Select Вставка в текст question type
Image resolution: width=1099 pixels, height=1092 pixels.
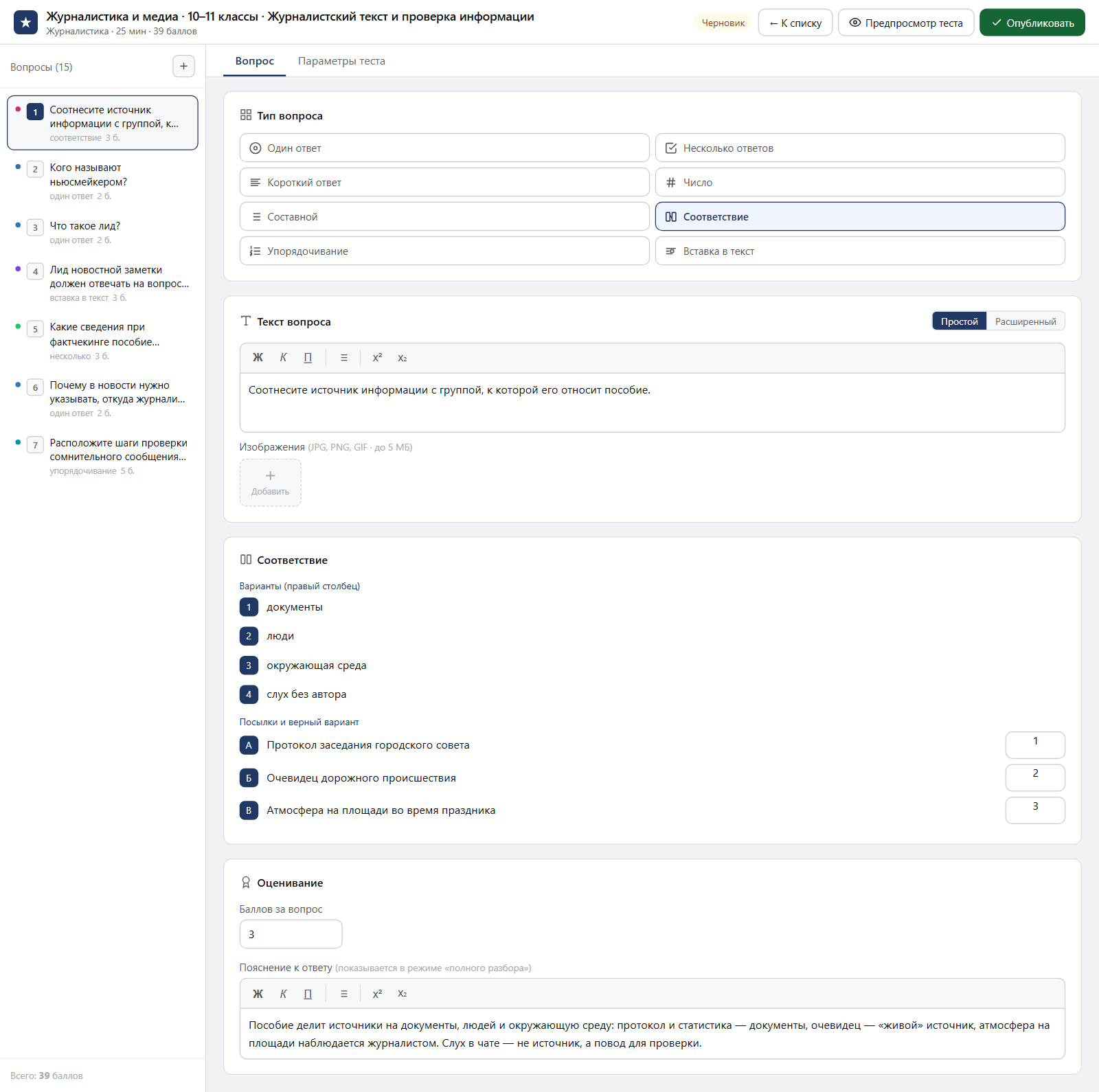pyautogui.click(x=860, y=251)
